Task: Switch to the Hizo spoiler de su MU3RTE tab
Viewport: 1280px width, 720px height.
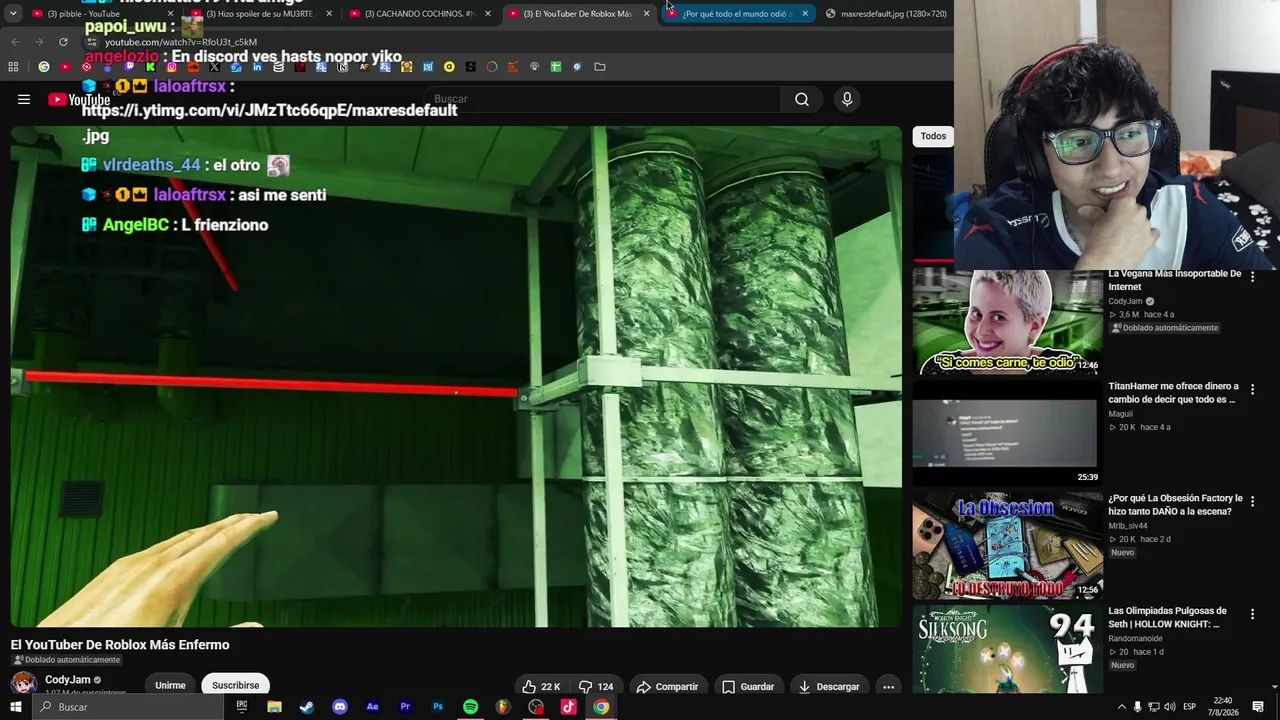Action: [260, 13]
